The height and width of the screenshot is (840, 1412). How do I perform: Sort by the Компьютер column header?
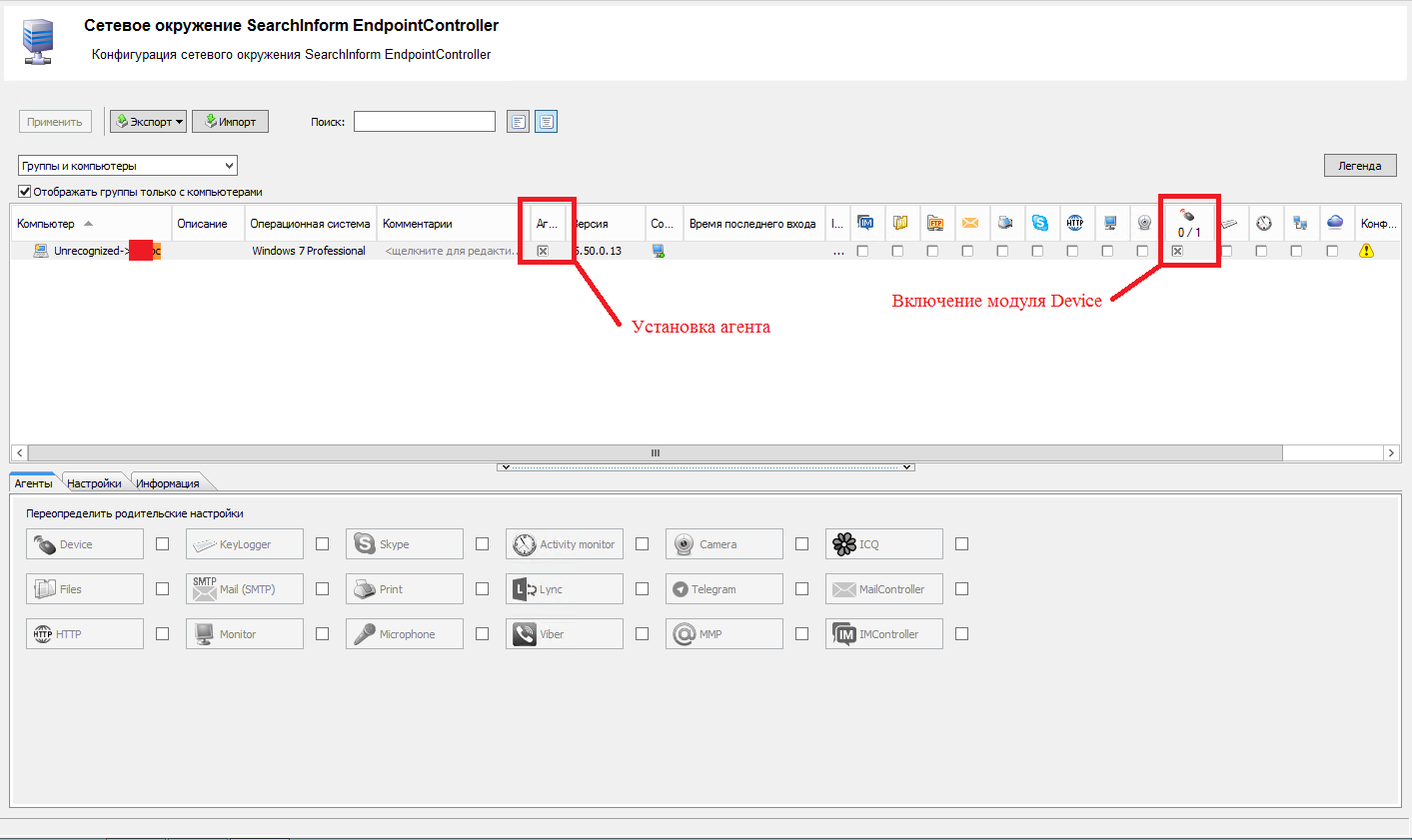point(91,224)
